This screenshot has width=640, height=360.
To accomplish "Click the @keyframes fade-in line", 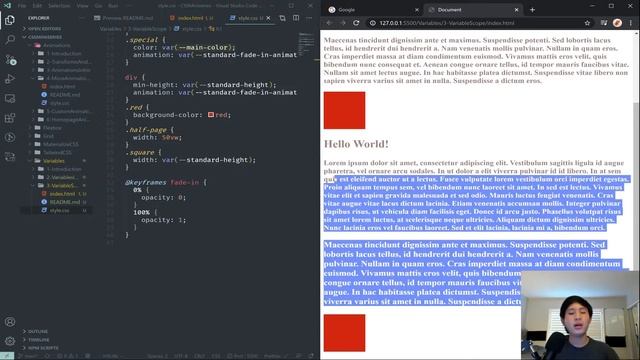I will pyautogui.click(x=166, y=182).
